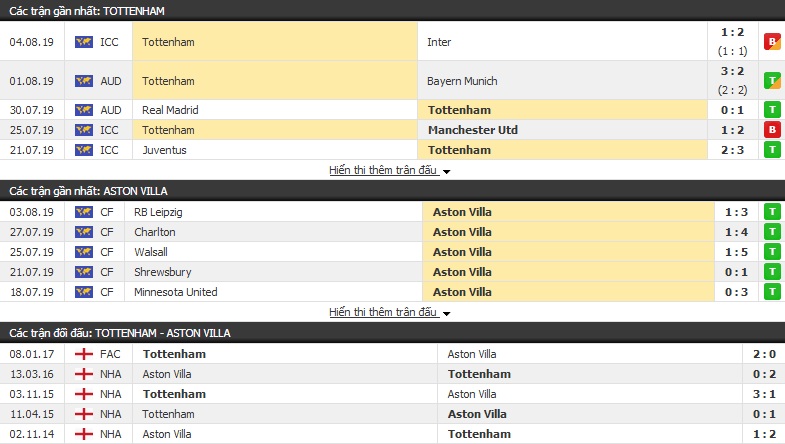Click the world flag icon on the Charlton row

pos(84,232)
